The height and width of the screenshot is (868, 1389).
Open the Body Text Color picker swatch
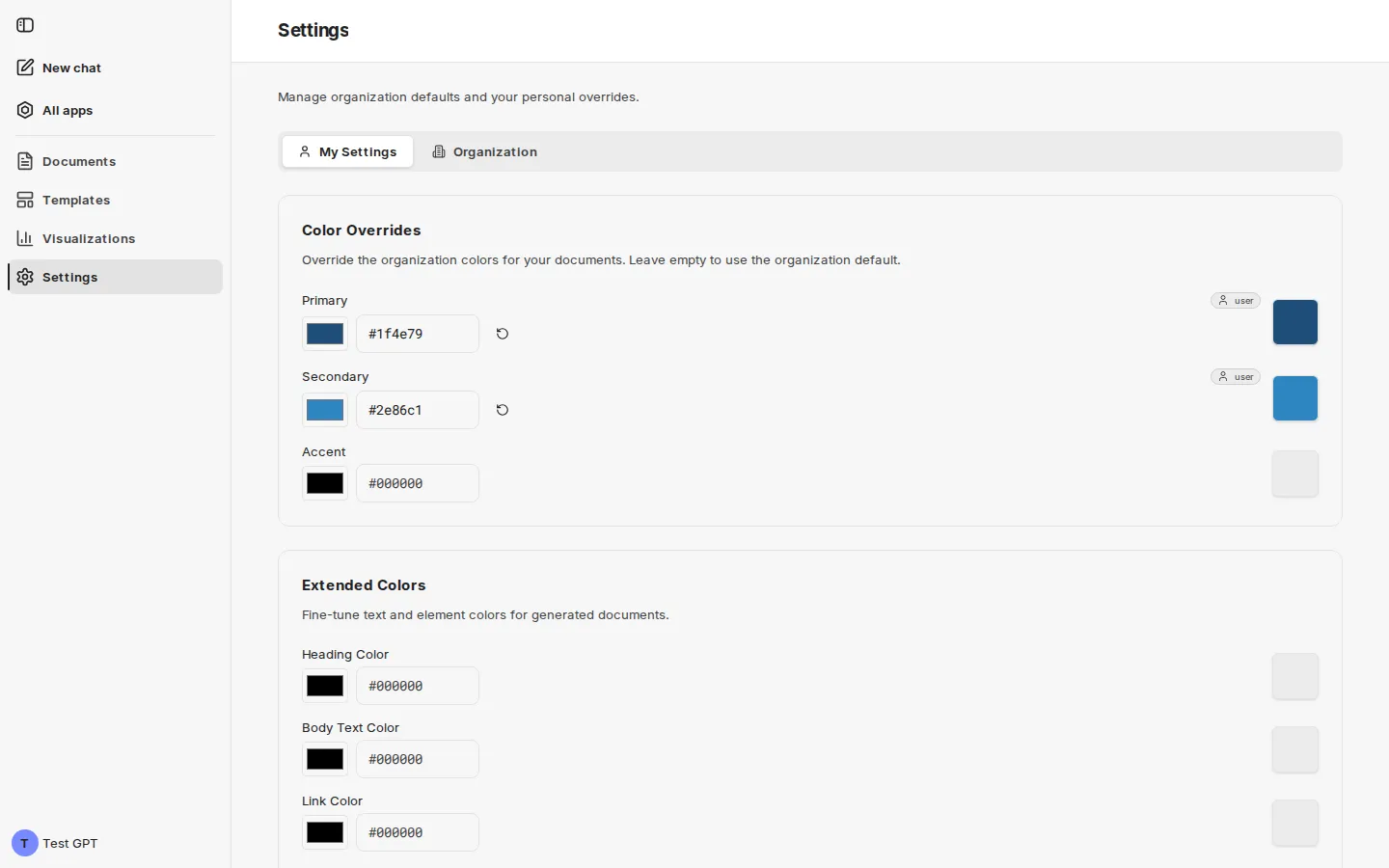point(325,759)
